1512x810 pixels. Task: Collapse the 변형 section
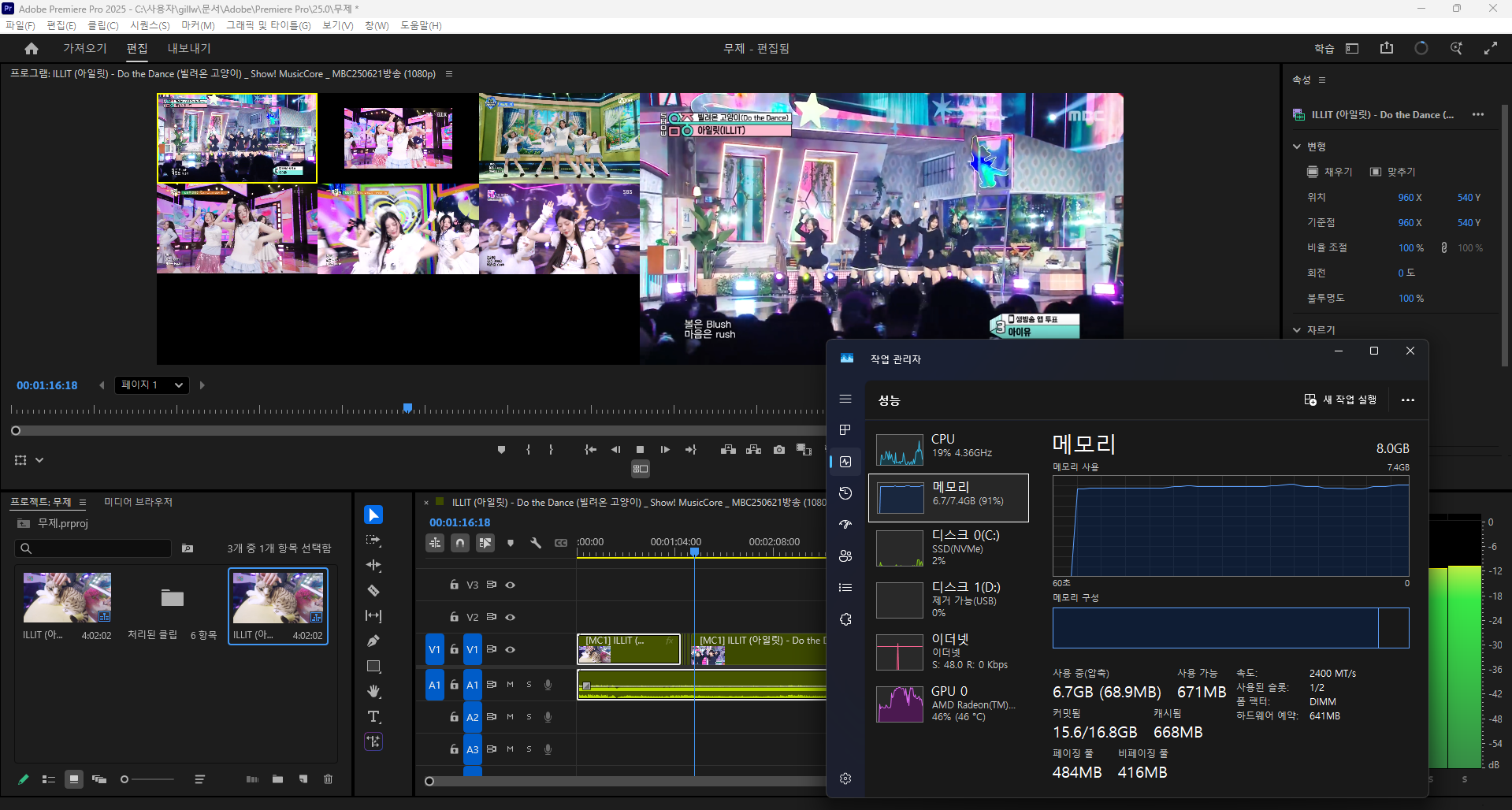tap(1297, 147)
